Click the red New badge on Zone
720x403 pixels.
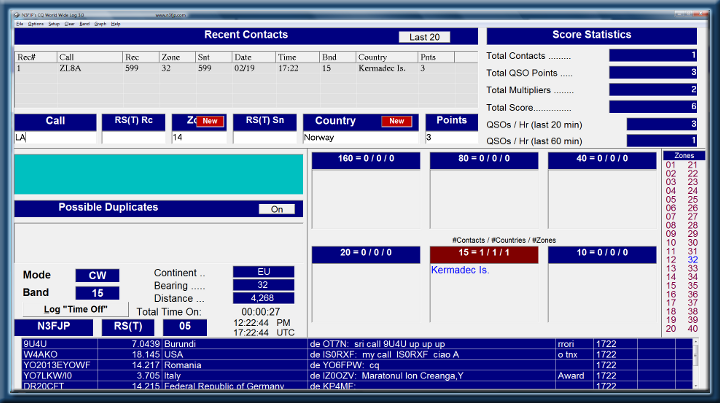[x=209, y=121]
